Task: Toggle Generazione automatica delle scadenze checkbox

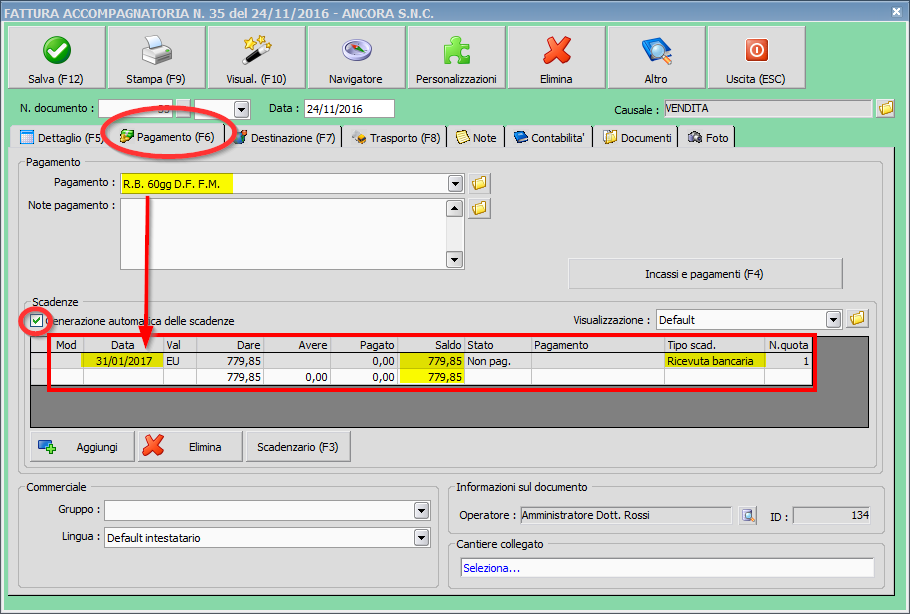Action: click(x=37, y=320)
